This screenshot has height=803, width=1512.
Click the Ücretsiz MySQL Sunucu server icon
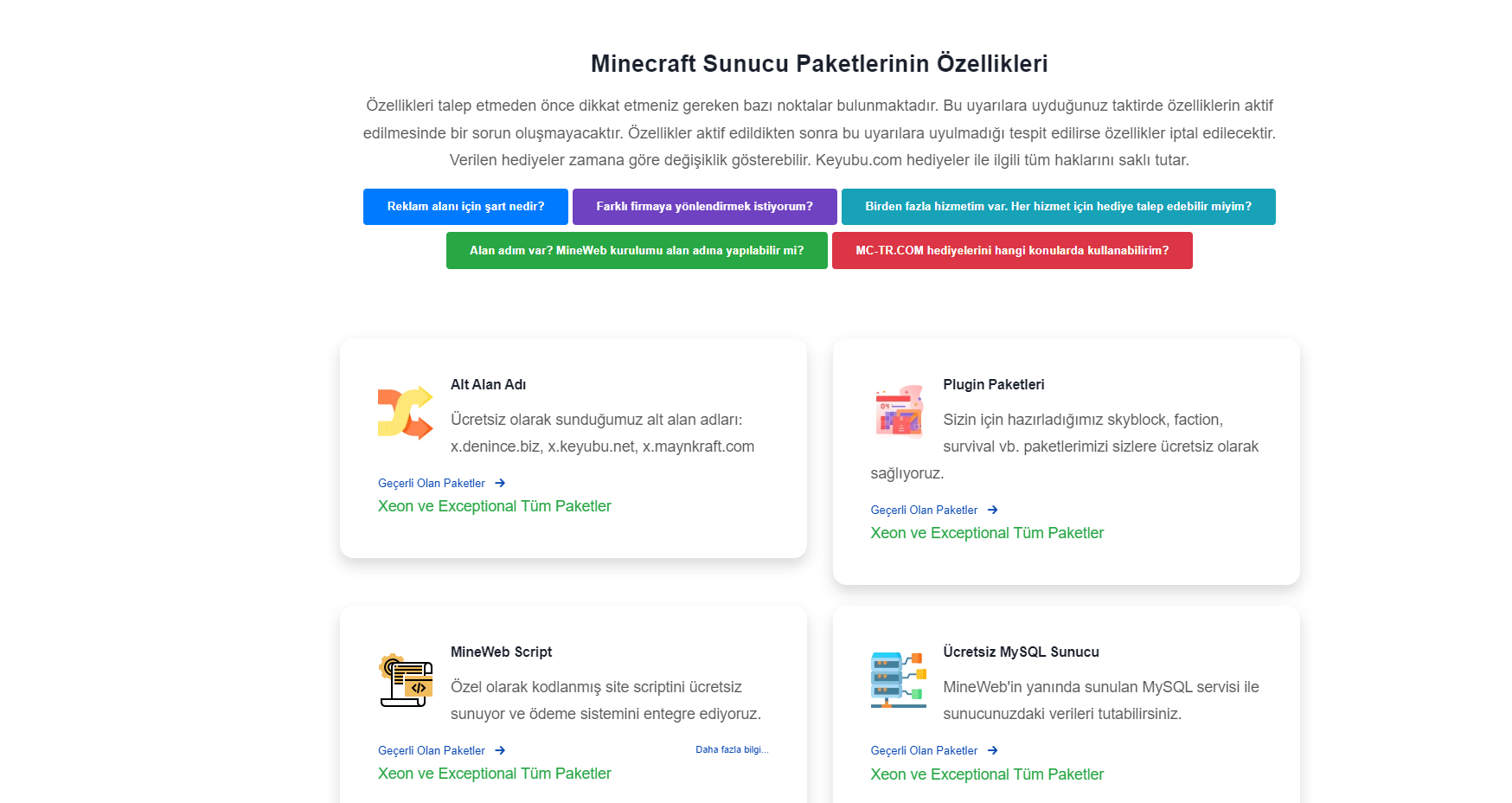click(x=899, y=680)
